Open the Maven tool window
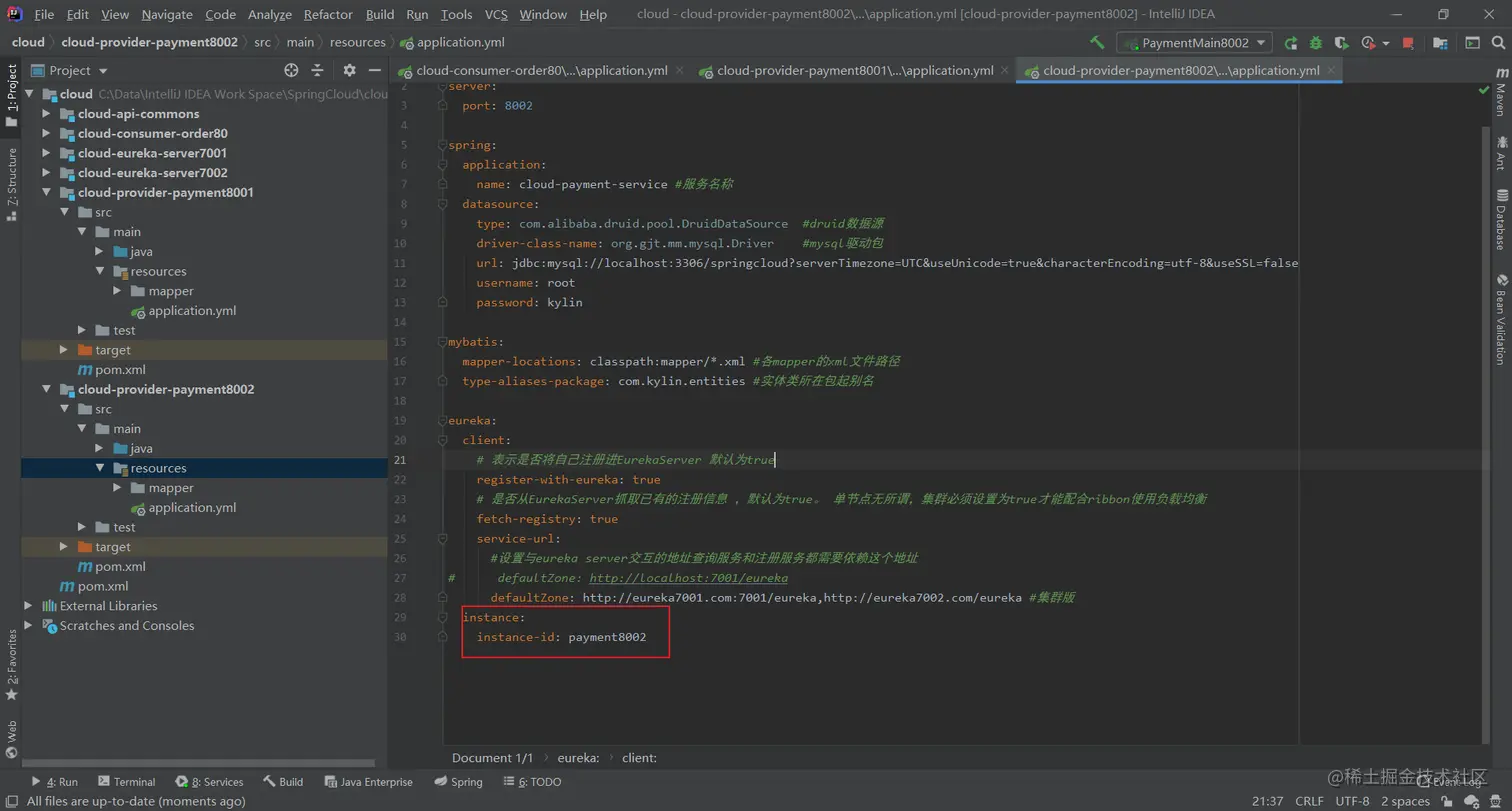 click(1500, 92)
